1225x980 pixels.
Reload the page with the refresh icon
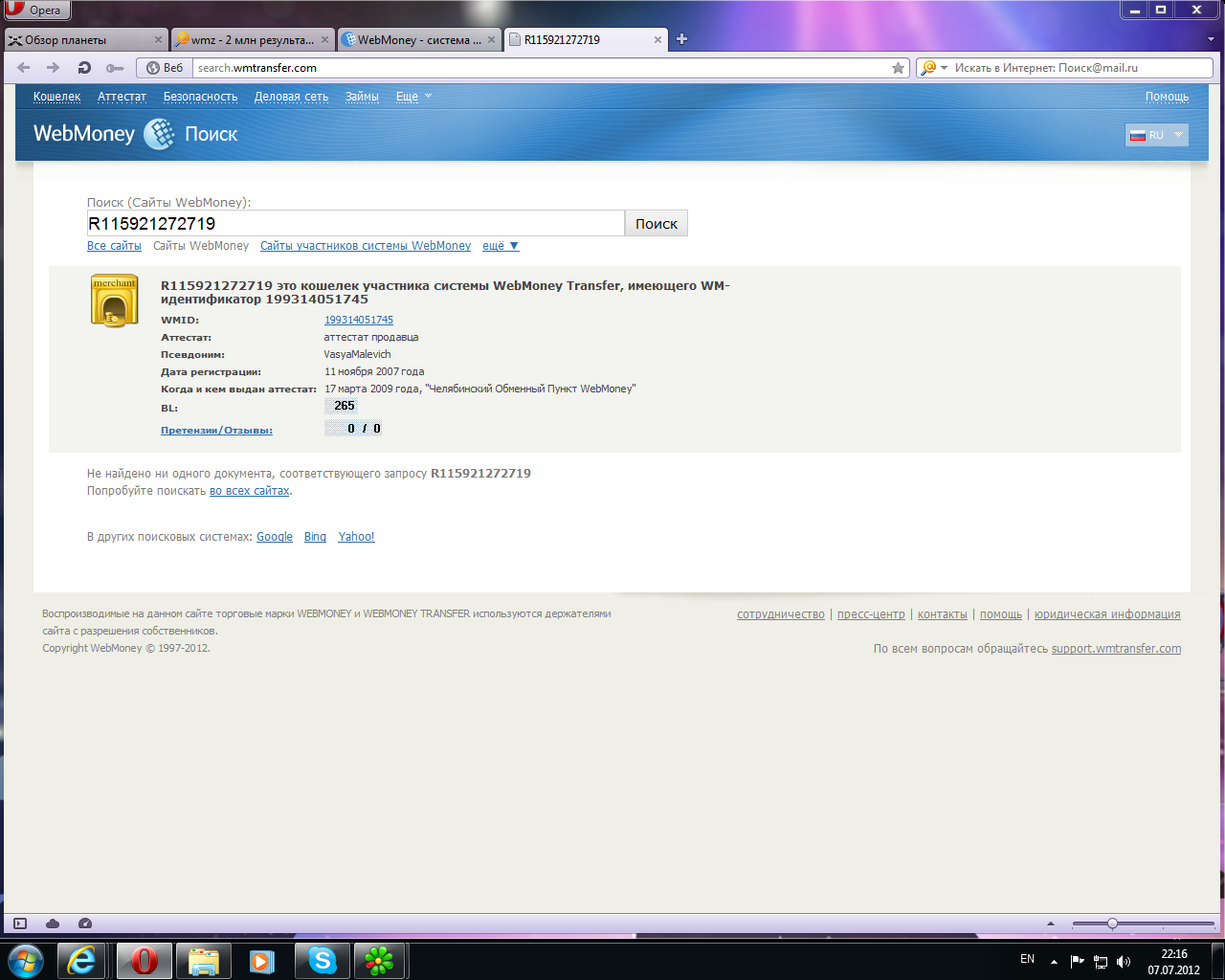click(84, 68)
